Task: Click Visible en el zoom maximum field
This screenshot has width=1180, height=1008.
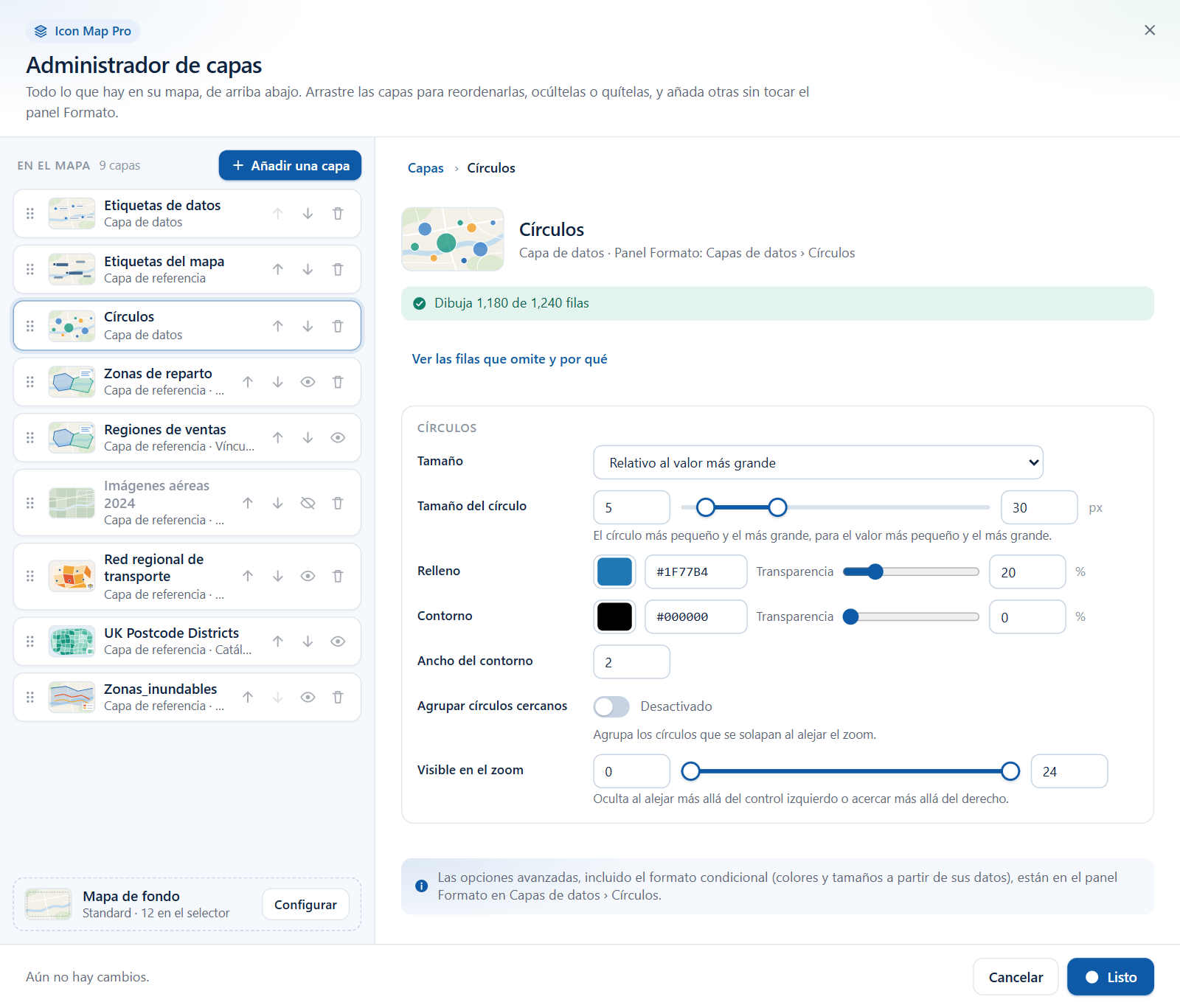Action: 1069,771
